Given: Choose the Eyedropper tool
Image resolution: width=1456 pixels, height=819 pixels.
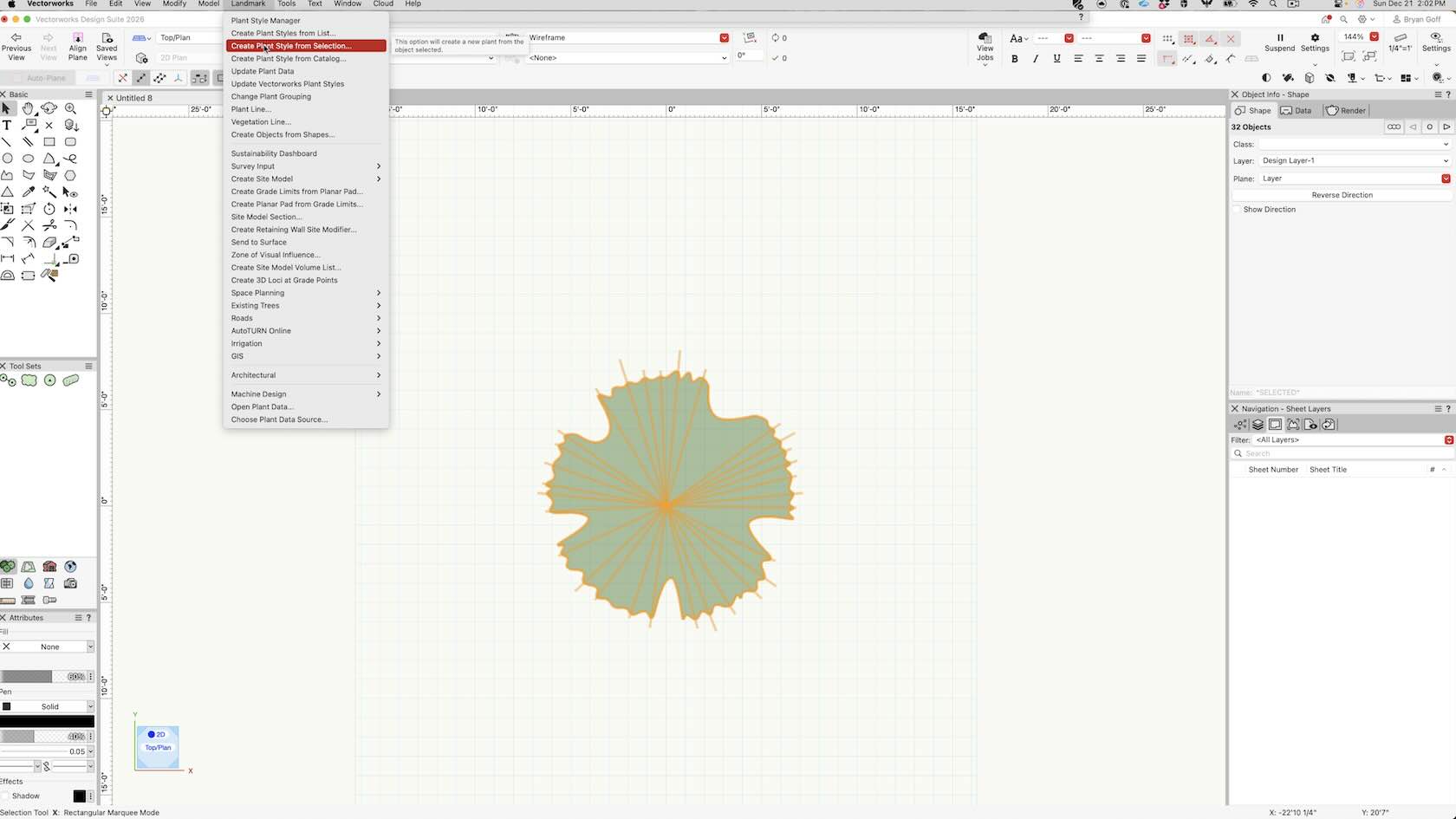Looking at the screenshot, I should [x=29, y=192].
